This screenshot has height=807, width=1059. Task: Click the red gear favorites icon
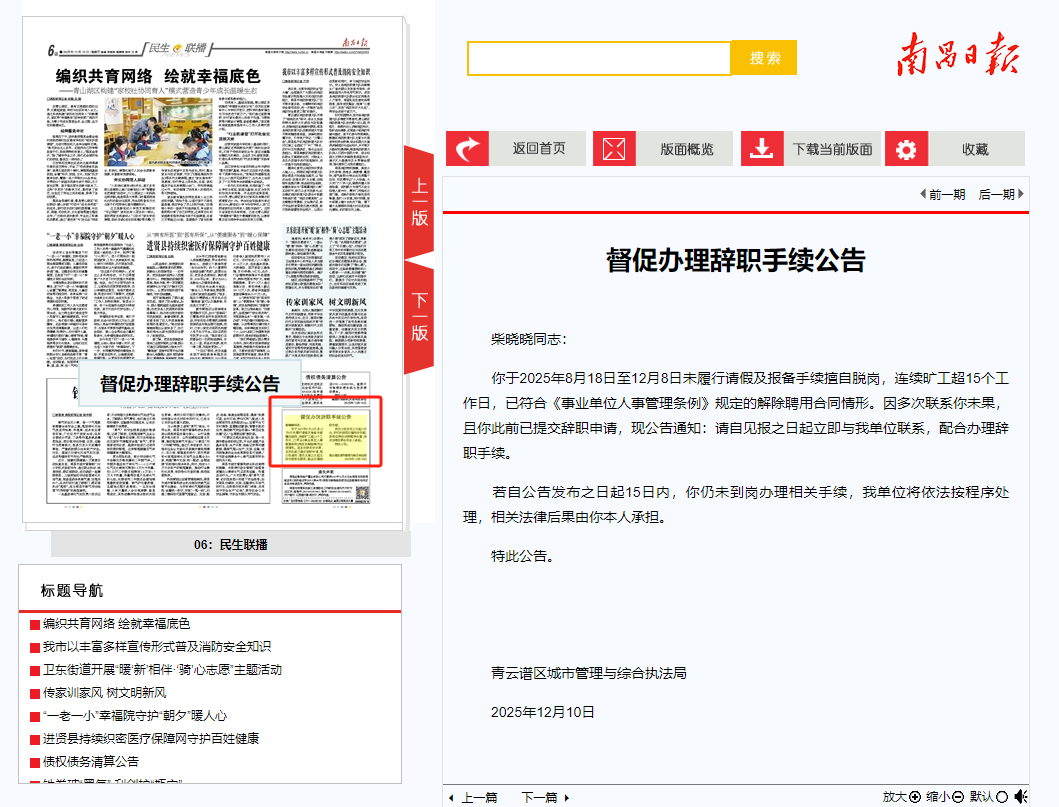(906, 149)
